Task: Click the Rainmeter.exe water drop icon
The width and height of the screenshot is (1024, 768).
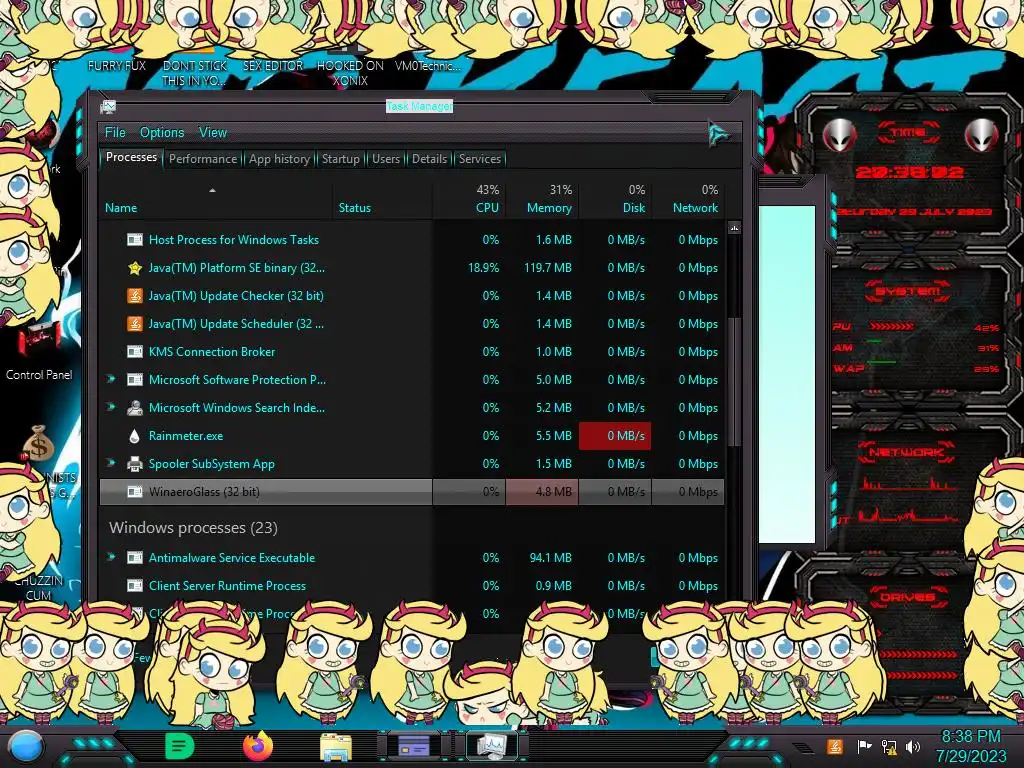Action: 135,436
